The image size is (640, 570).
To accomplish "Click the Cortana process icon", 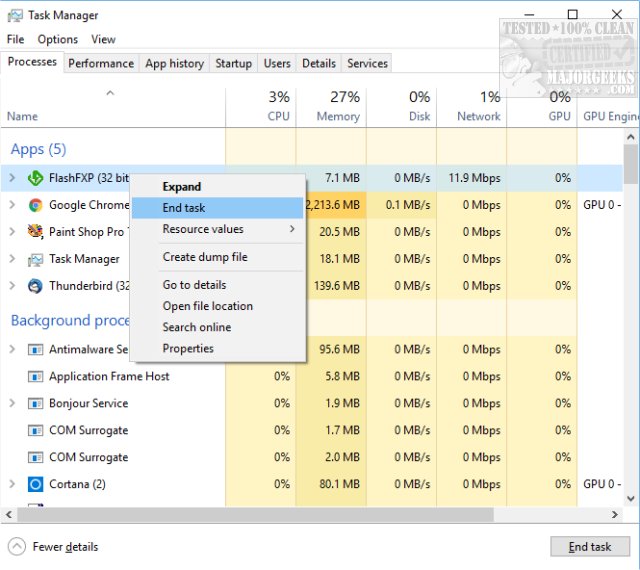I will (x=35, y=484).
